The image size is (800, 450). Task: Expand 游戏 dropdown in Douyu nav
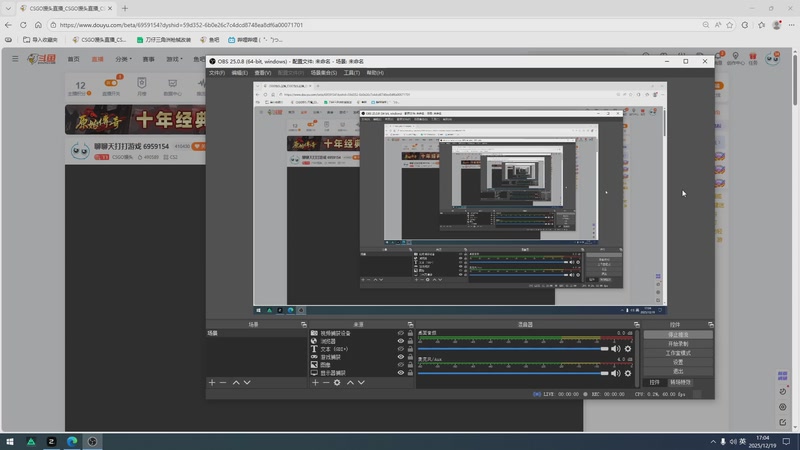tap(174, 59)
